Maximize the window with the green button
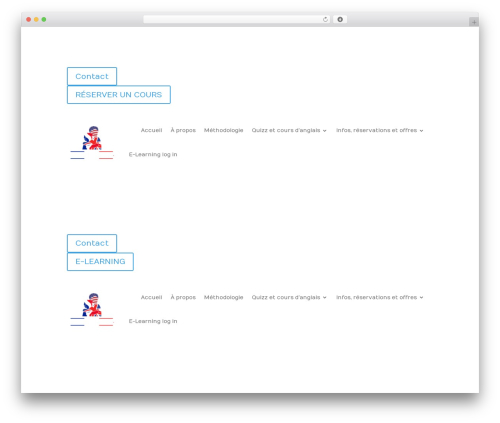Screen dimensions: 500x423 coord(44,19)
